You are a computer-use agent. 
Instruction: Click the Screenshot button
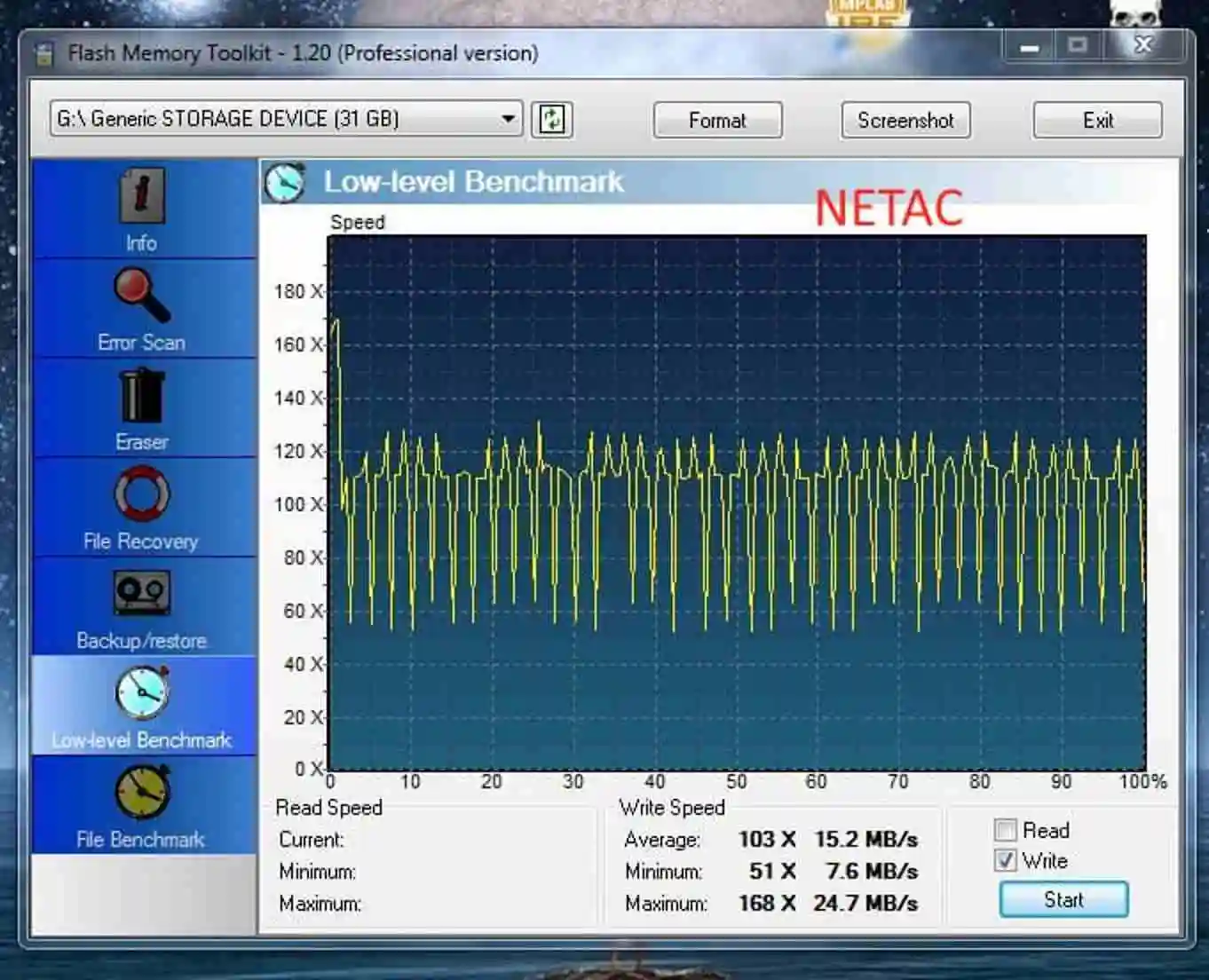pos(905,120)
